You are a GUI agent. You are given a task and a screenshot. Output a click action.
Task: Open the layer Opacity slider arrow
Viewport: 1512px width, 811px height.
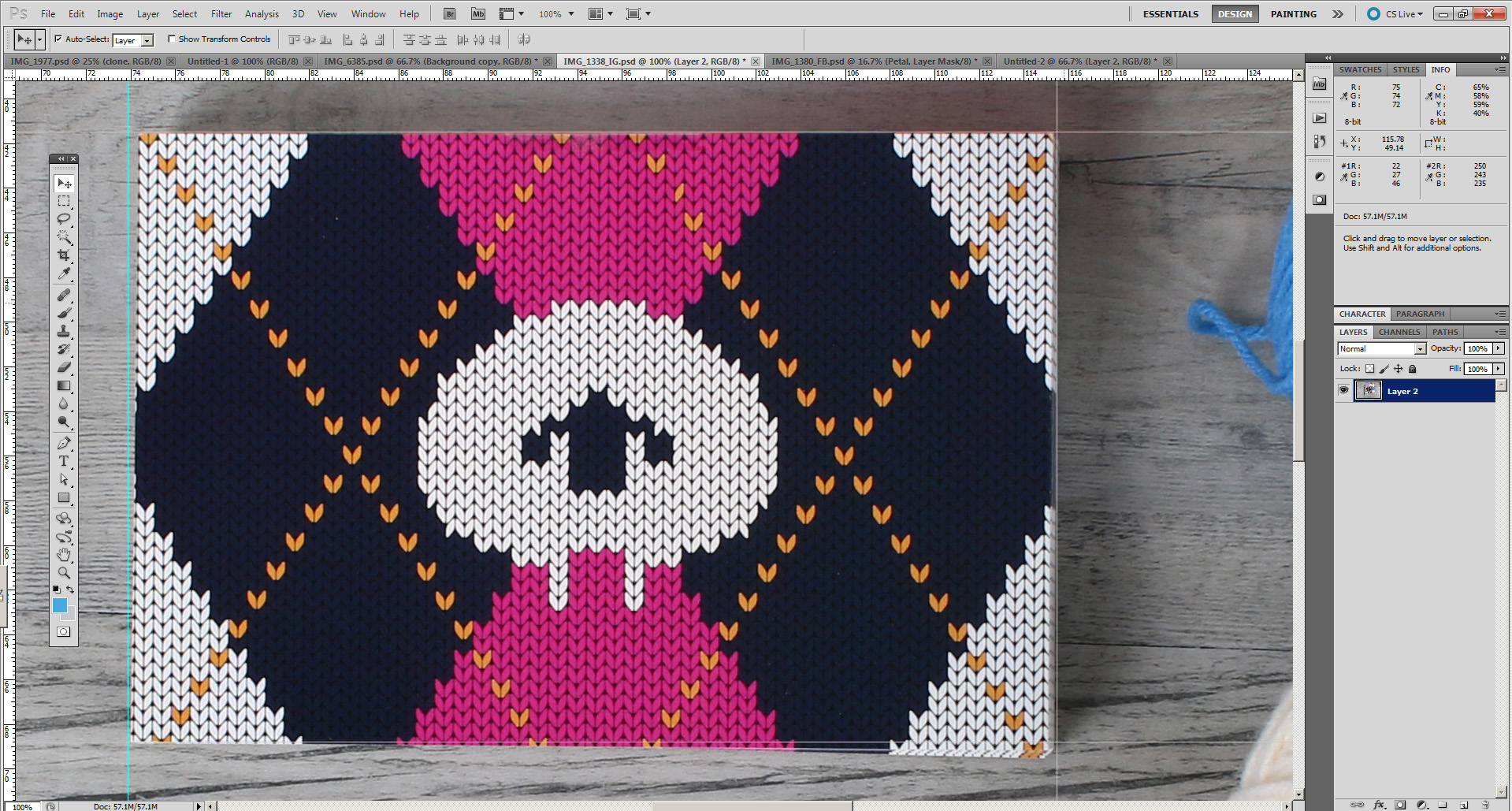click(1498, 348)
